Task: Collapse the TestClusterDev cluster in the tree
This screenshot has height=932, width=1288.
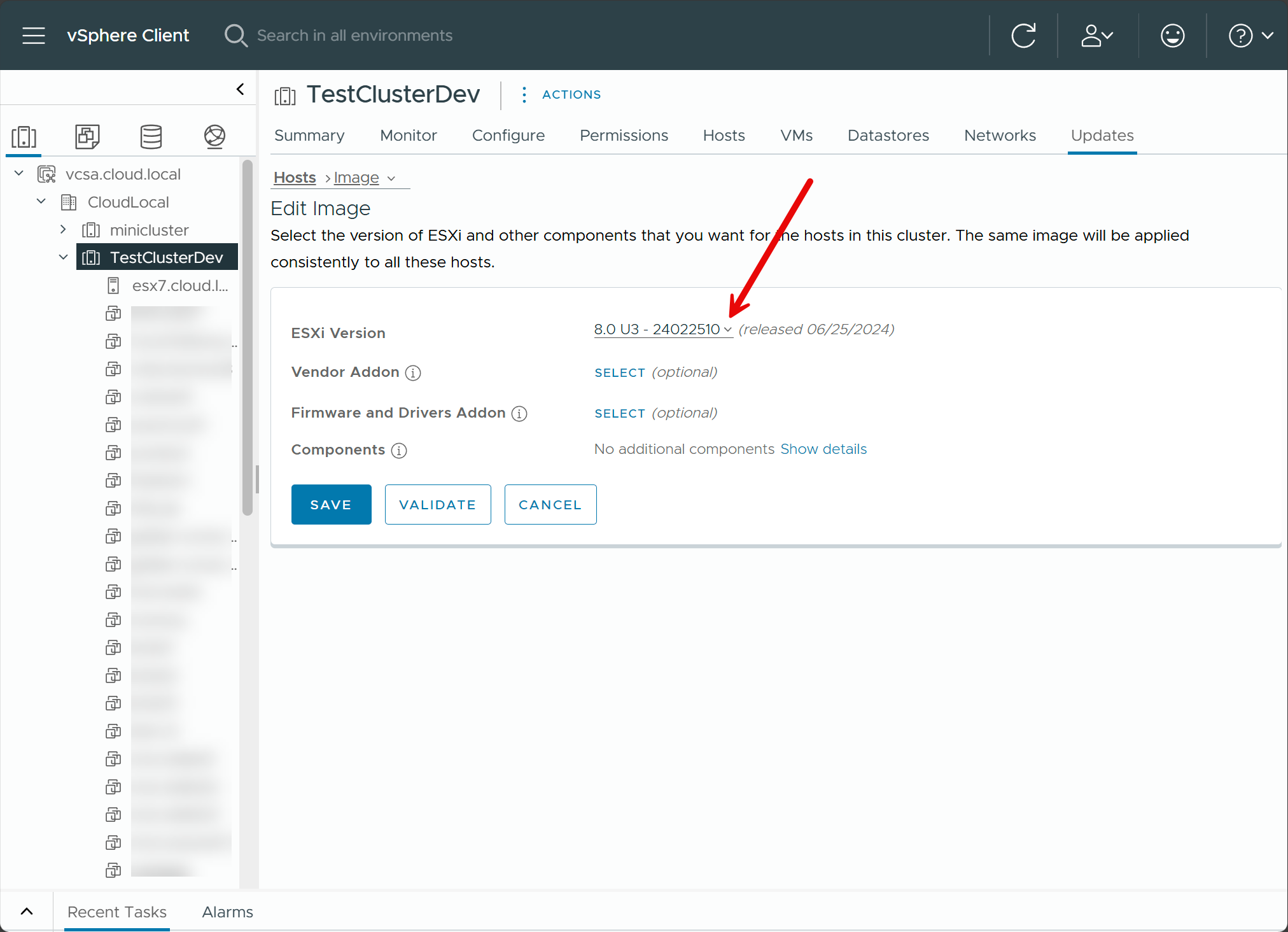Action: [x=63, y=257]
